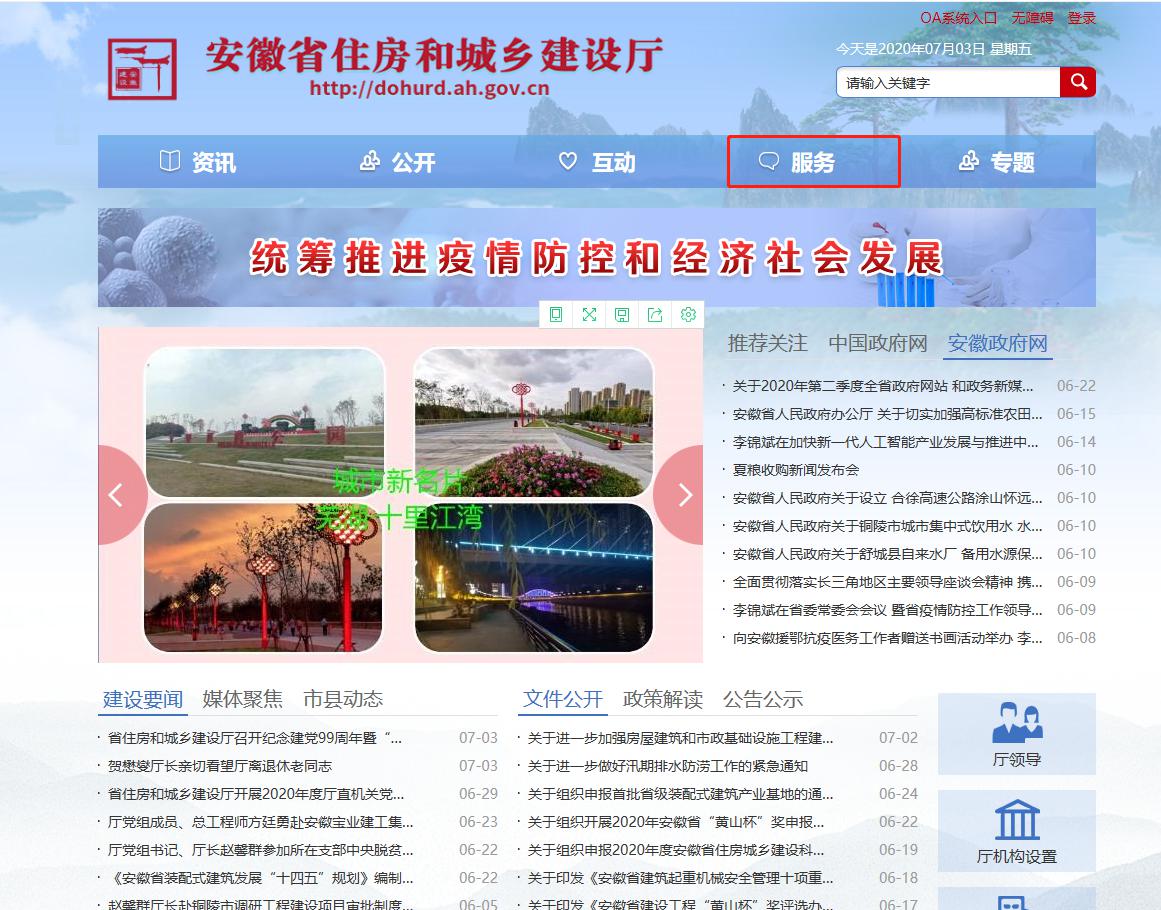Open the gear settings icon

[x=688, y=315]
